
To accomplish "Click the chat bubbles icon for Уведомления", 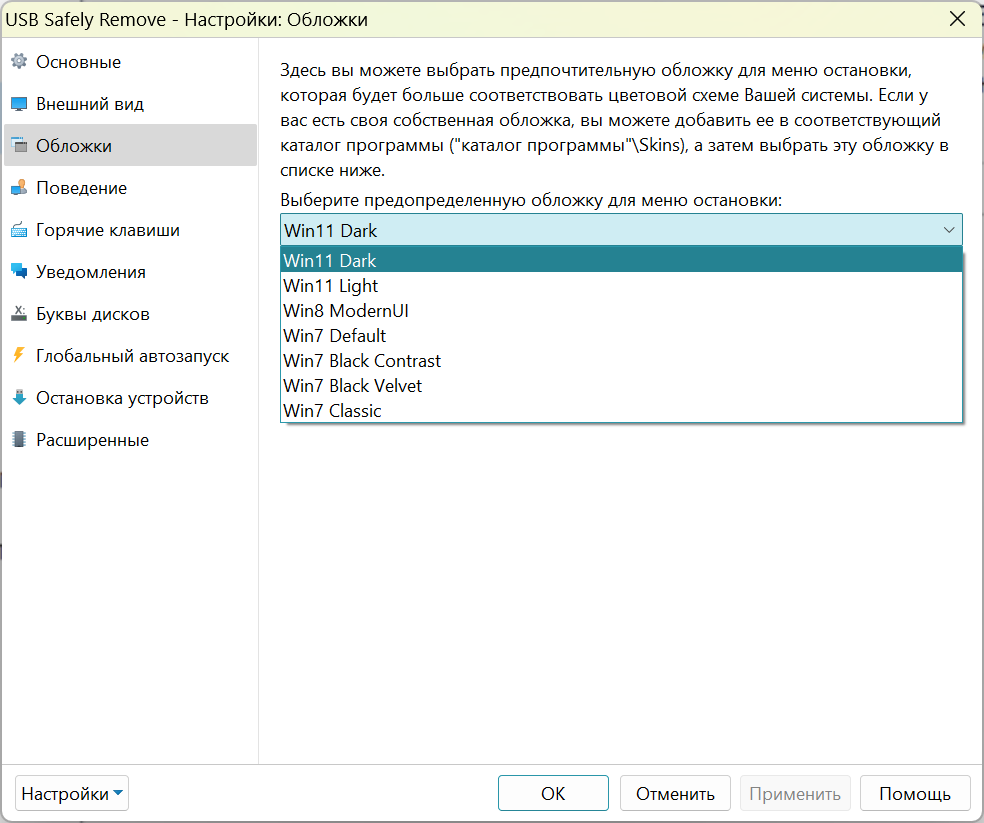I will point(19,272).
